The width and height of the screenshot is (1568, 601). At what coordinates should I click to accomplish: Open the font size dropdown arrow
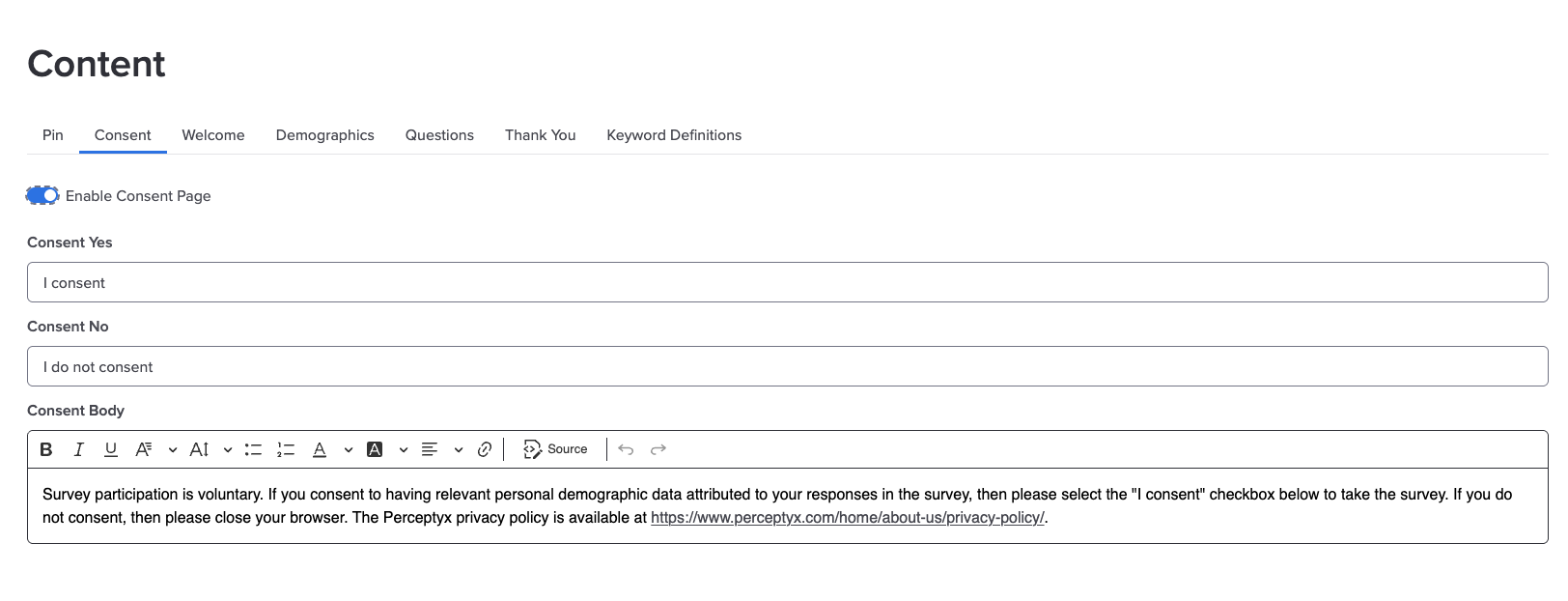[228, 449]
